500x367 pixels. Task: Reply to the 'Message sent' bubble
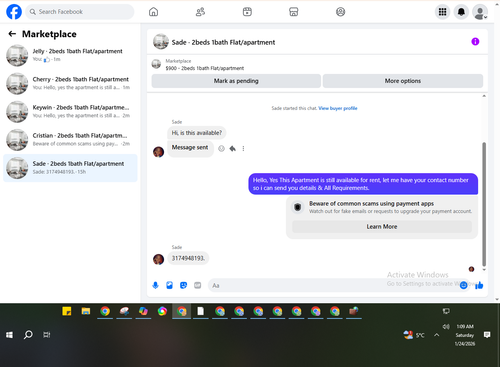(233, 148)
